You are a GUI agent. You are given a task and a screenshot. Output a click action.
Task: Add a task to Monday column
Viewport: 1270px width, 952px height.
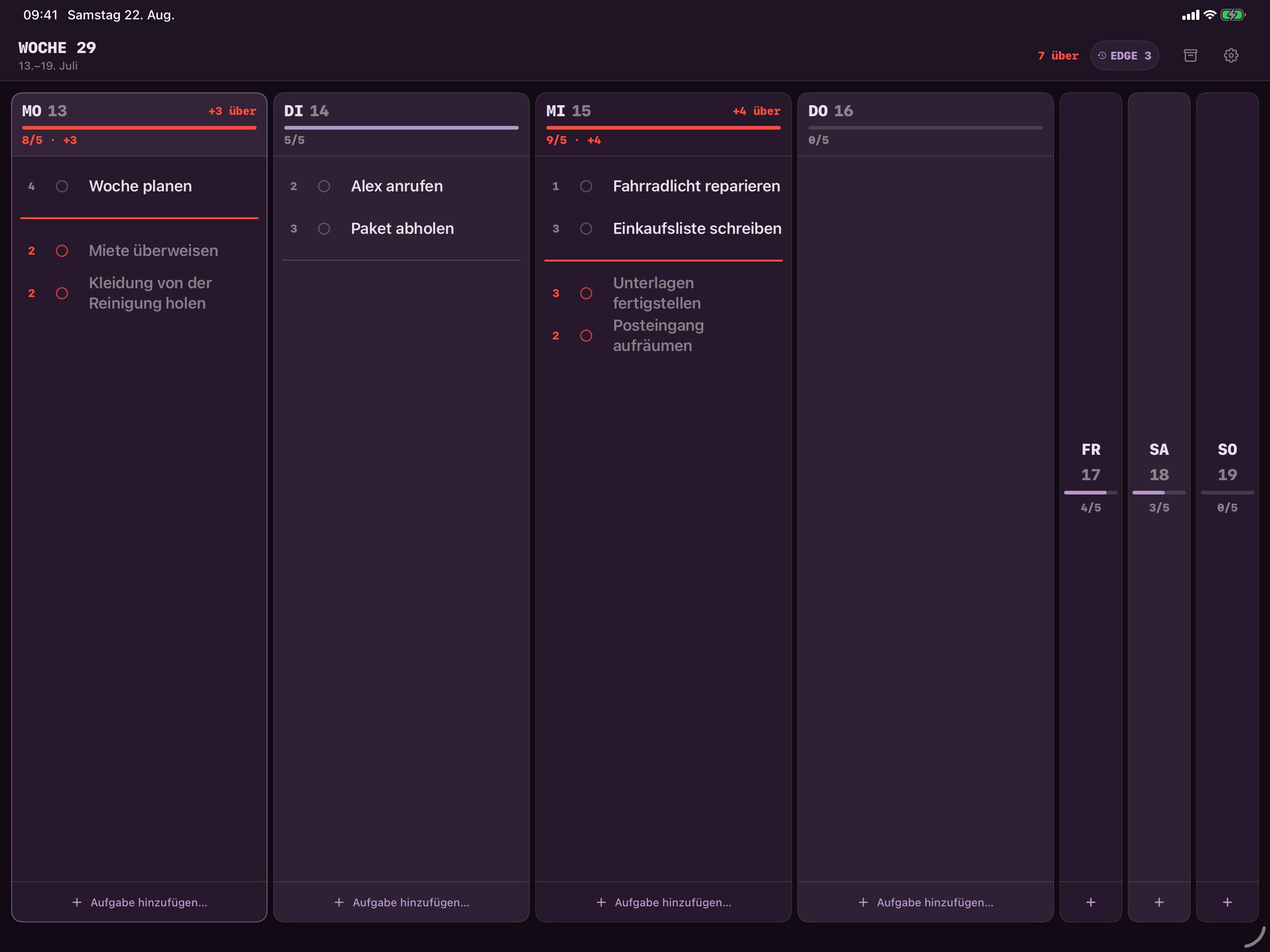[x=139, y=902]
